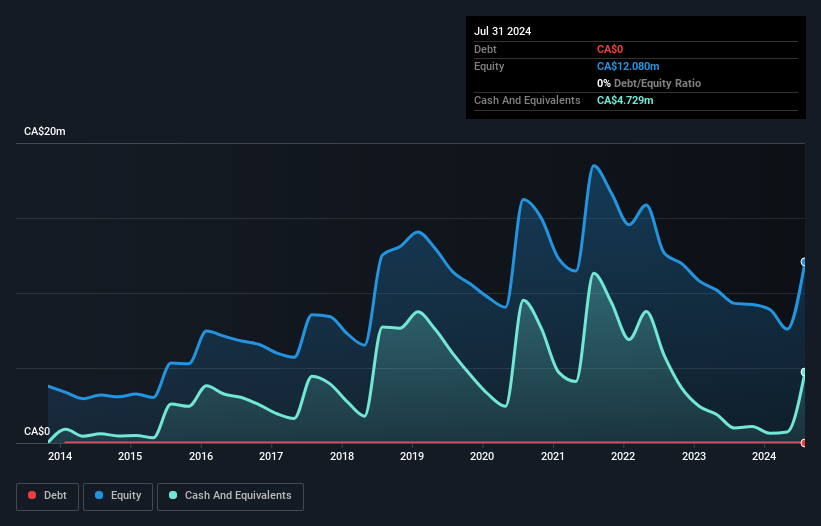The image size is (821, 526).
Task: Click the 2014 x-axis label
Action: (x=60, y=456)
